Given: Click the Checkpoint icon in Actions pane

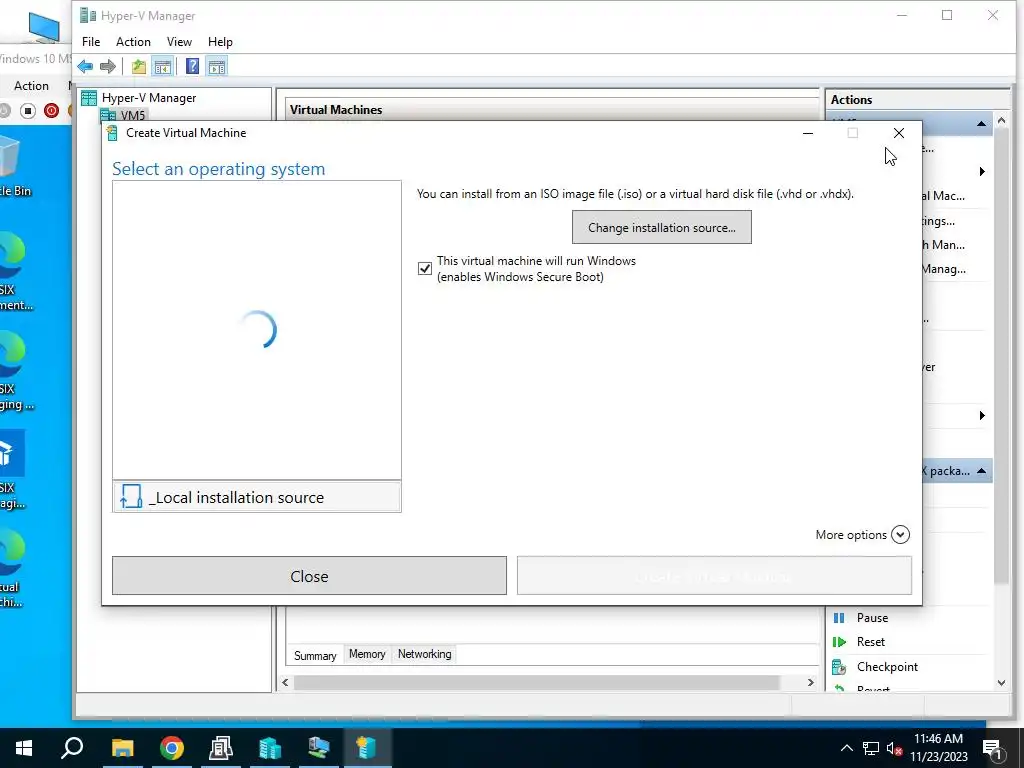Looking at the screenshot, I should (839, 667).
